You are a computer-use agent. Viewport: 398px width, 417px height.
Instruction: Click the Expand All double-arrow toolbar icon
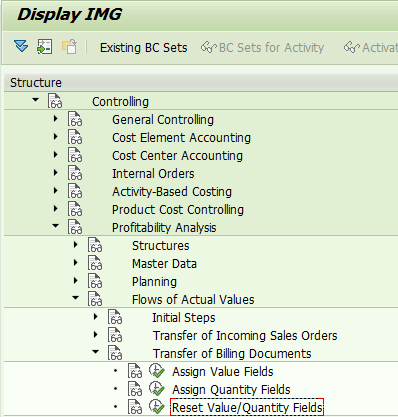point(21,46)
